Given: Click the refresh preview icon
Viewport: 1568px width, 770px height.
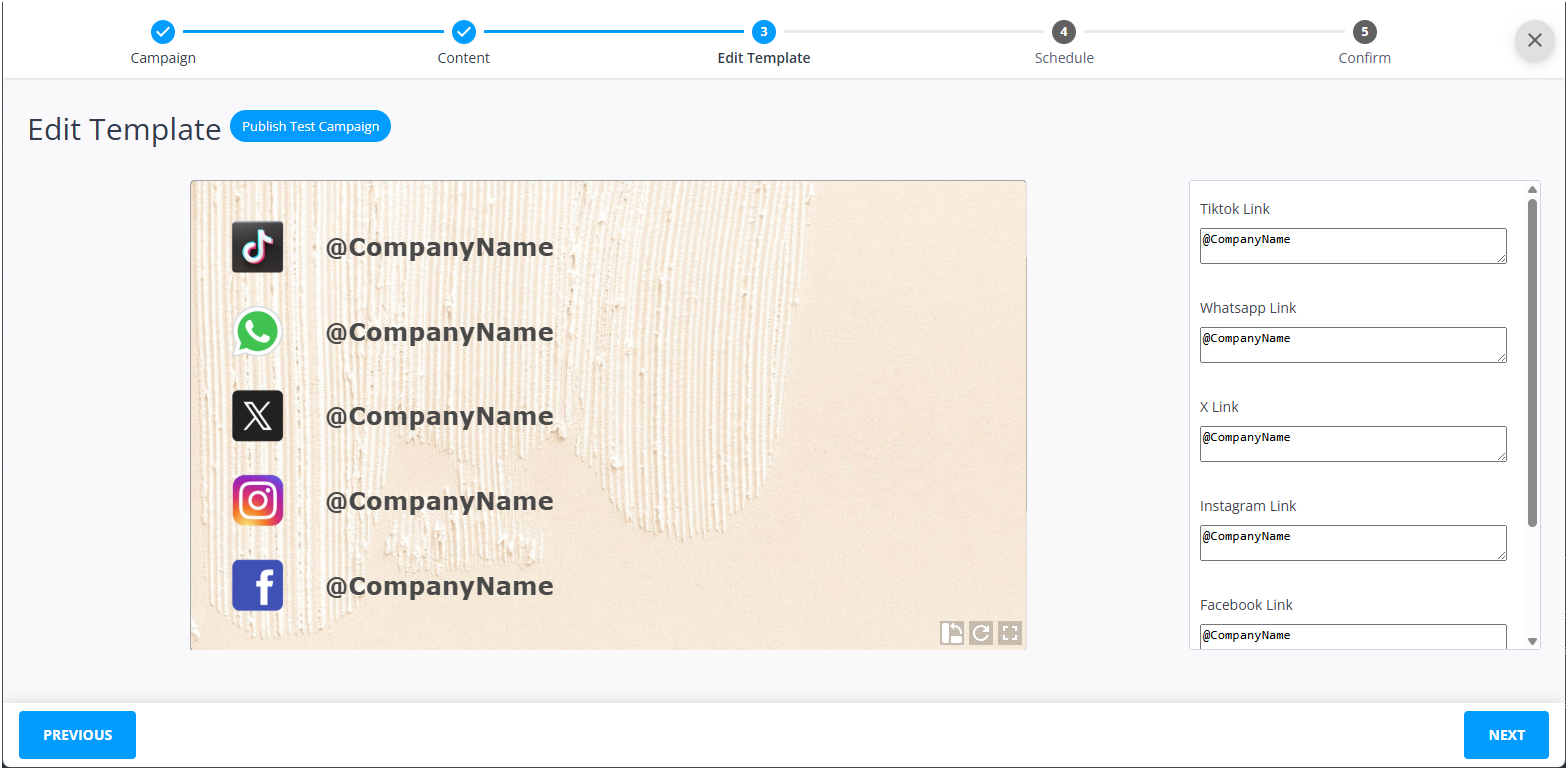Looking at the screenshot, I should pos(981,633).
